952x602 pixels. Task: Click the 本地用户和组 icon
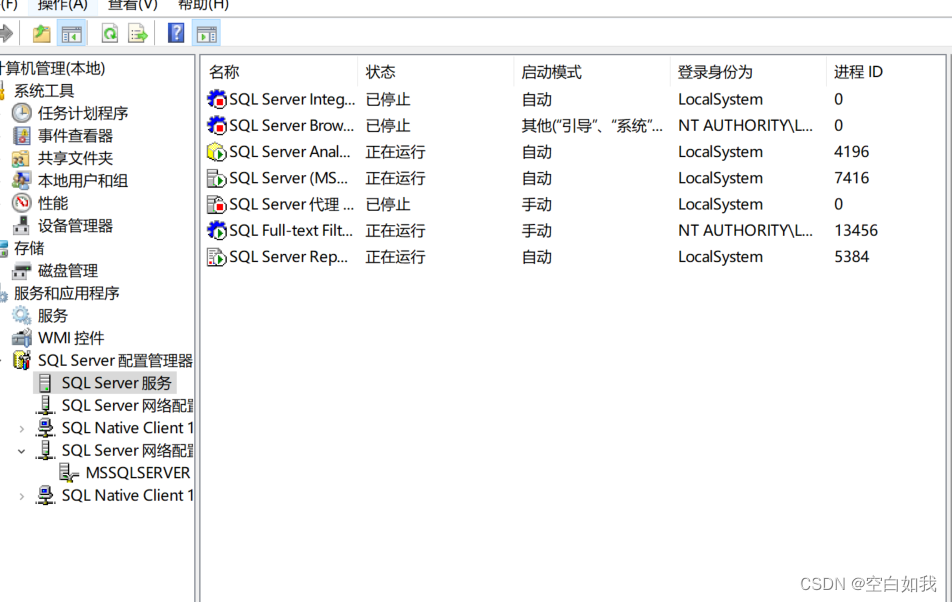tap(21, 181)
